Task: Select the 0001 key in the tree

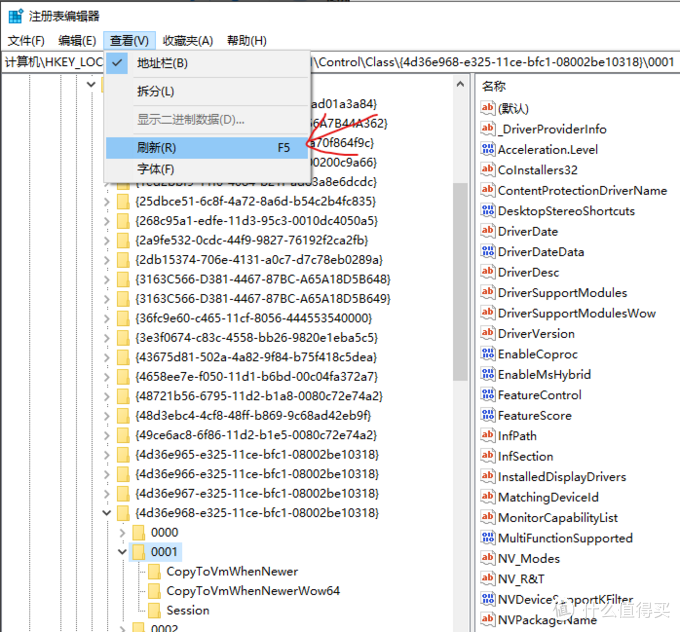Action: click(164, 552)
